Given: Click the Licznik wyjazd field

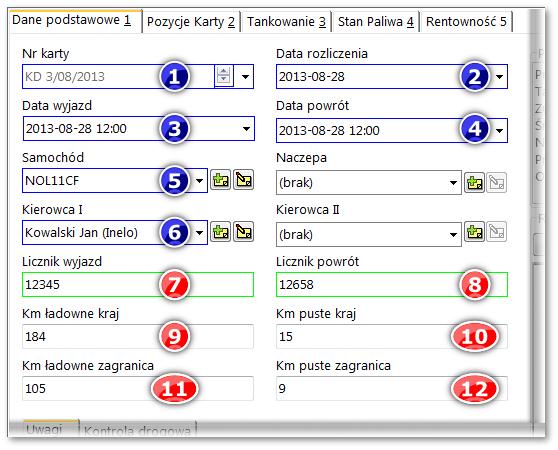Looking at the screenshot, I should (138, 285).
